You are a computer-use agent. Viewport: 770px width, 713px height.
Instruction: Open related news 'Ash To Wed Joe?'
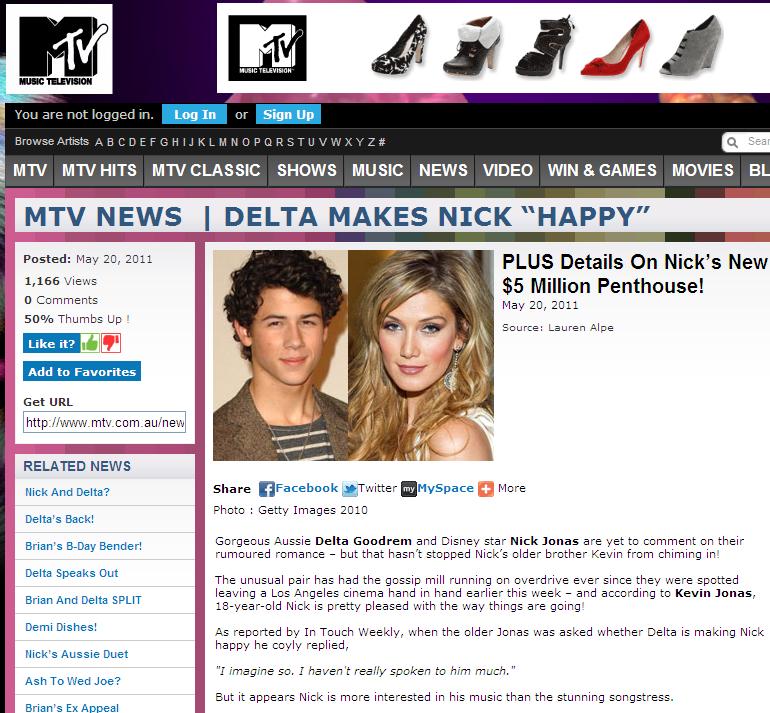point(73,681)
